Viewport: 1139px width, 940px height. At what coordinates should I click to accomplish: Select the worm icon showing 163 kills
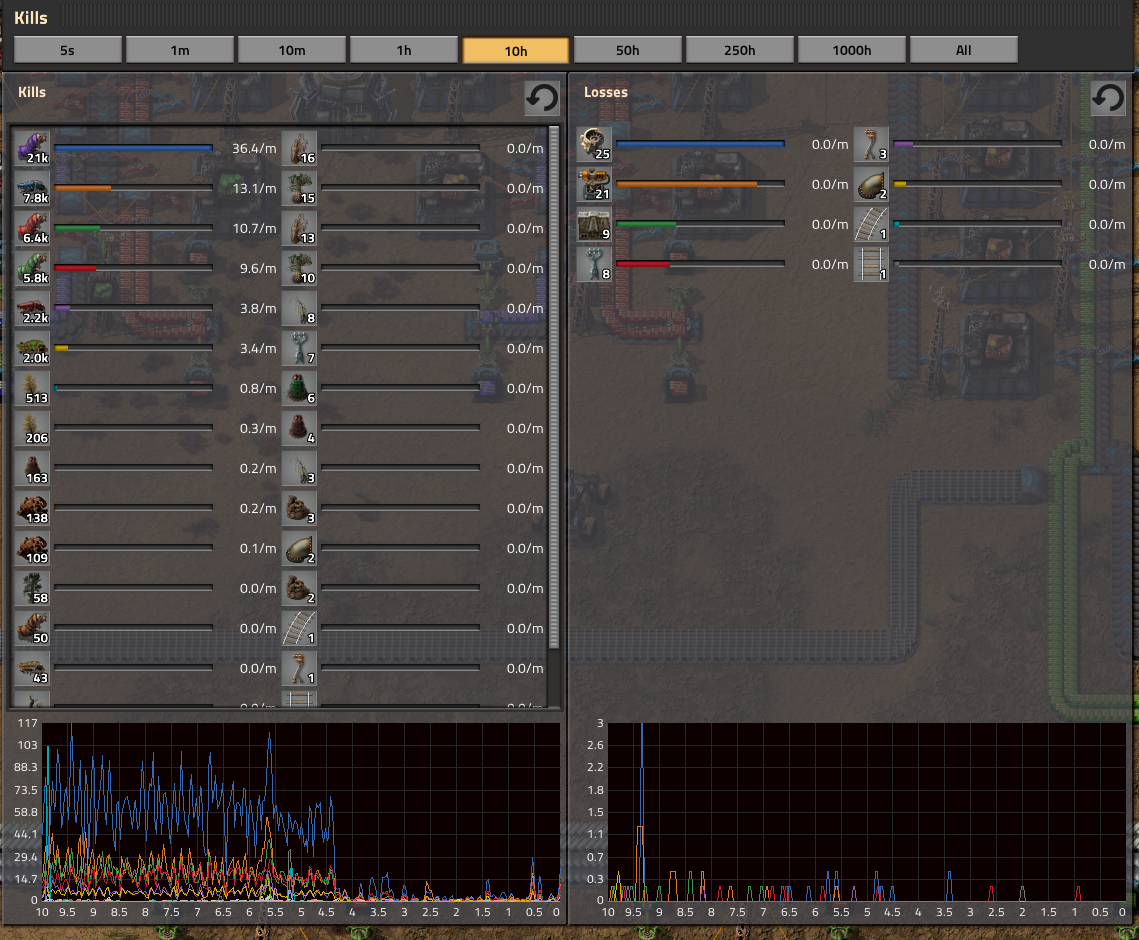tap(32, 468)
